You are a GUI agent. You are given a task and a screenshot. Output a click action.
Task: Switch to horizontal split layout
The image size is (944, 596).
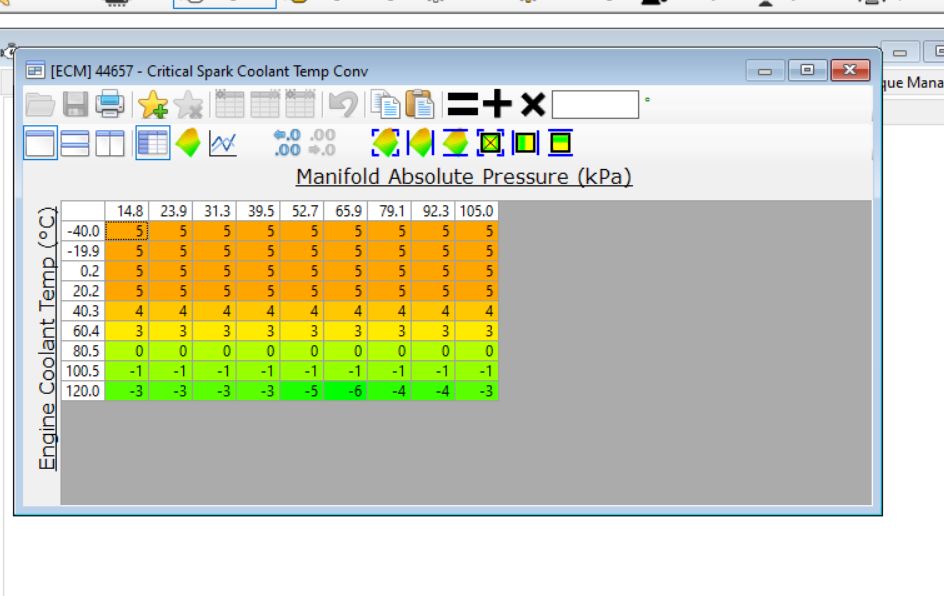[75, 144]
